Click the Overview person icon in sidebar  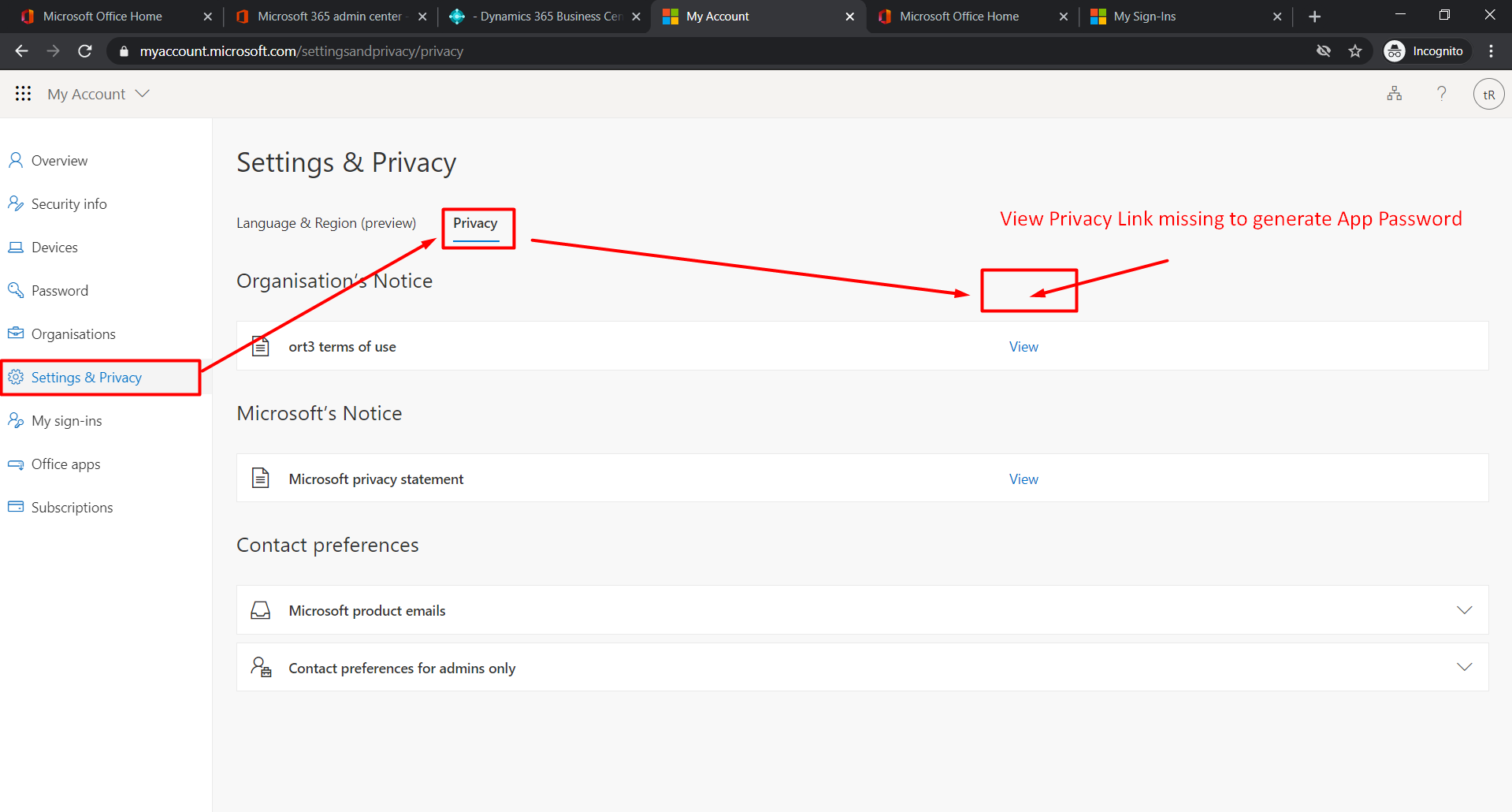[x=16, y=160]
